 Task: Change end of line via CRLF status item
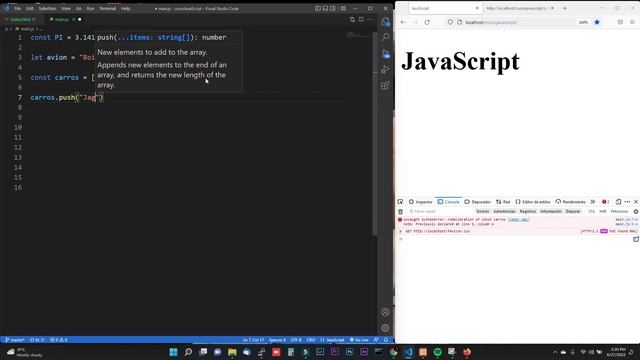311,340
